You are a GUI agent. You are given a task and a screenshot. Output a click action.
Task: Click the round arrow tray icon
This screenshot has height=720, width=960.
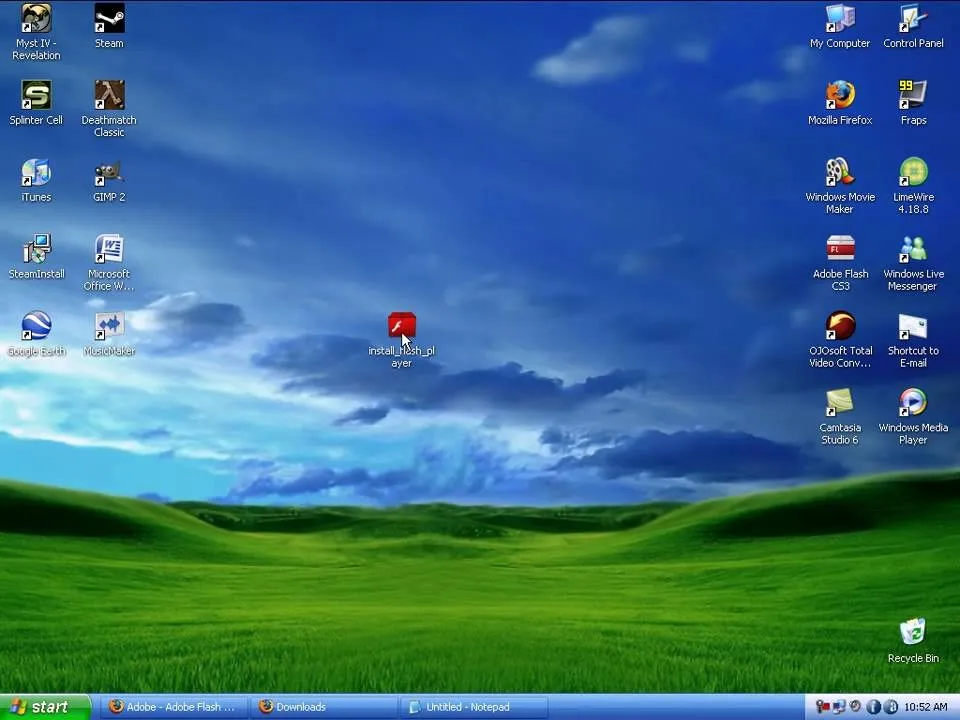(856, 707)
